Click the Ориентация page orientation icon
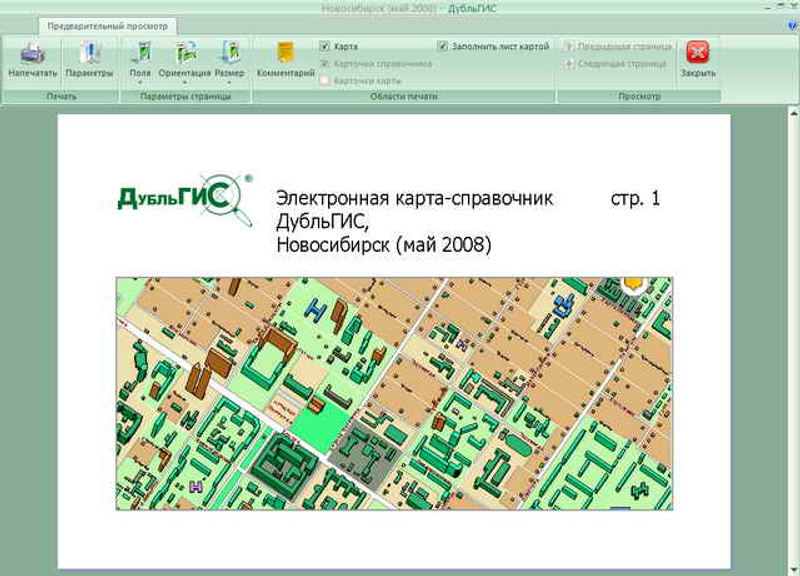This screenshot has height=576, width=800. (x=185, y=54)
